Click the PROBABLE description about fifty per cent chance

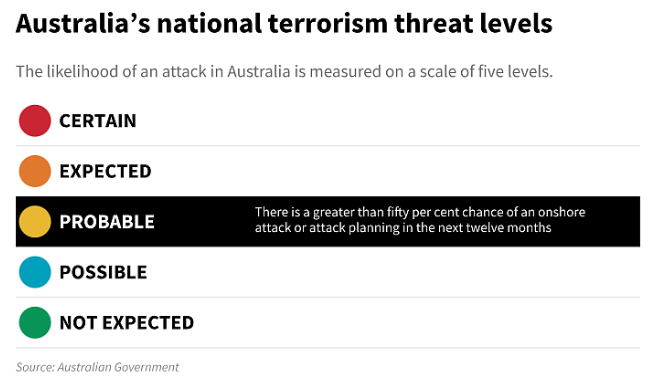click(x=420, y=220)
